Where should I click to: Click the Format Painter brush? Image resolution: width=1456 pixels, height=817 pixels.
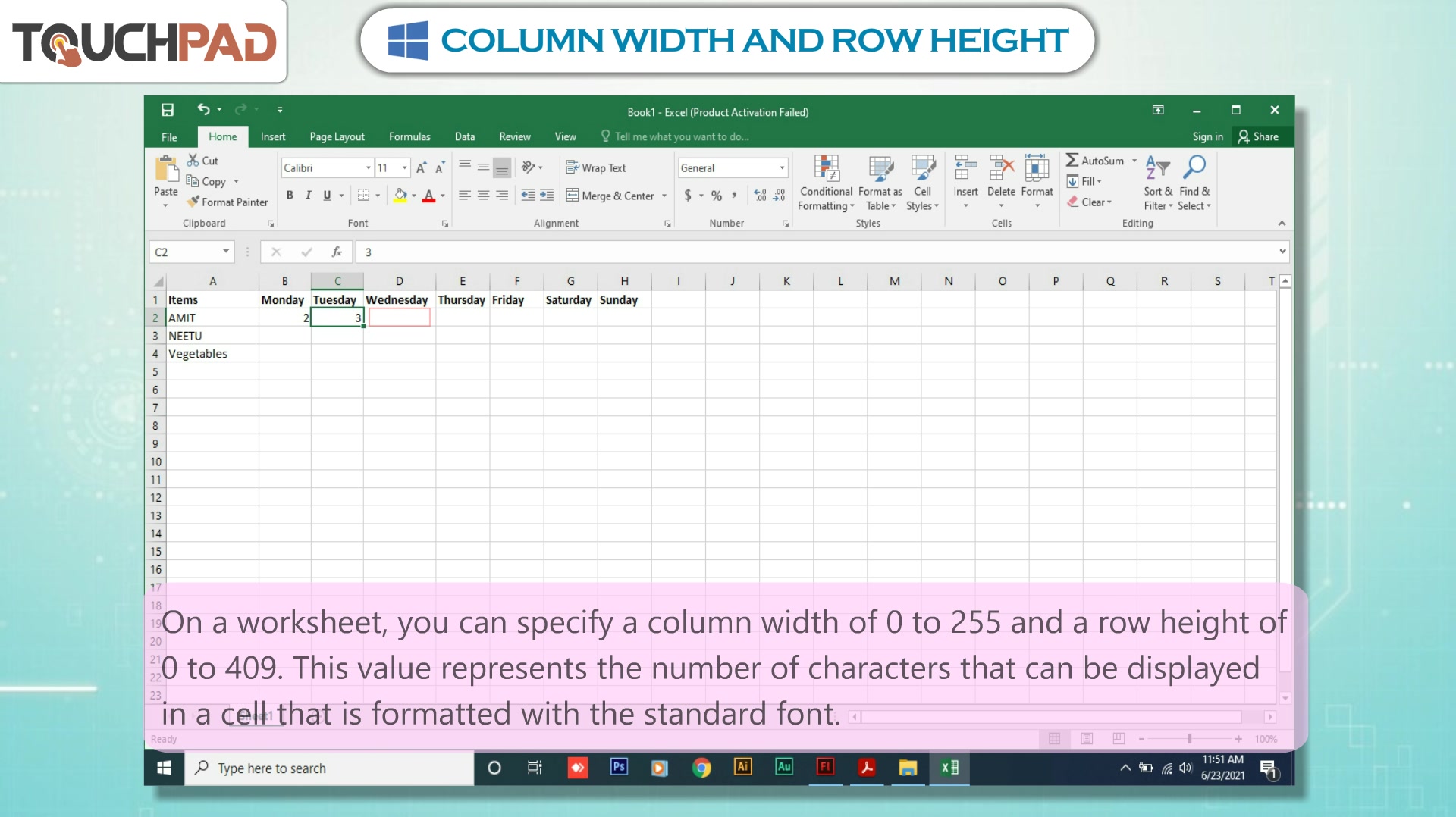[227, 202]
